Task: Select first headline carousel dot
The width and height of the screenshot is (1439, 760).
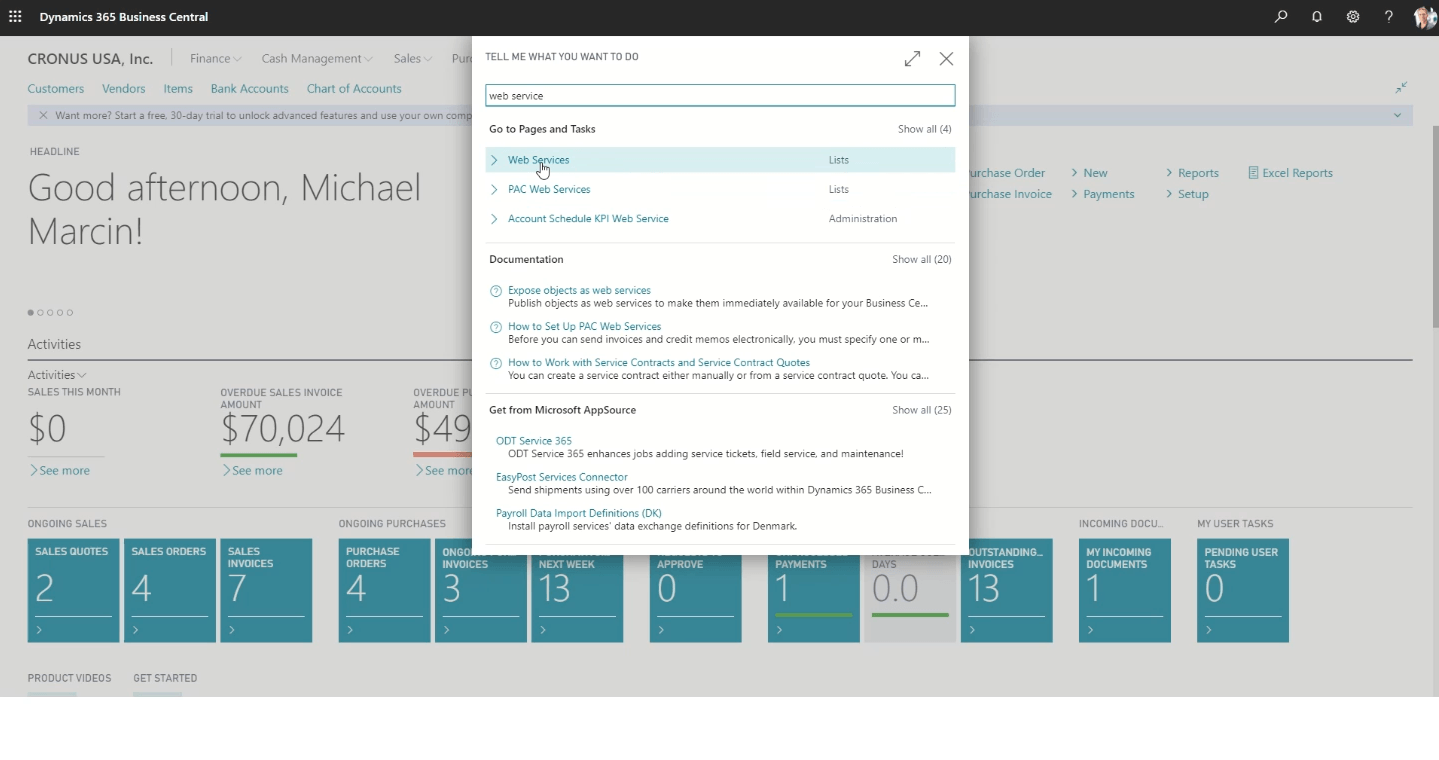Action: [x=30, y=313]
